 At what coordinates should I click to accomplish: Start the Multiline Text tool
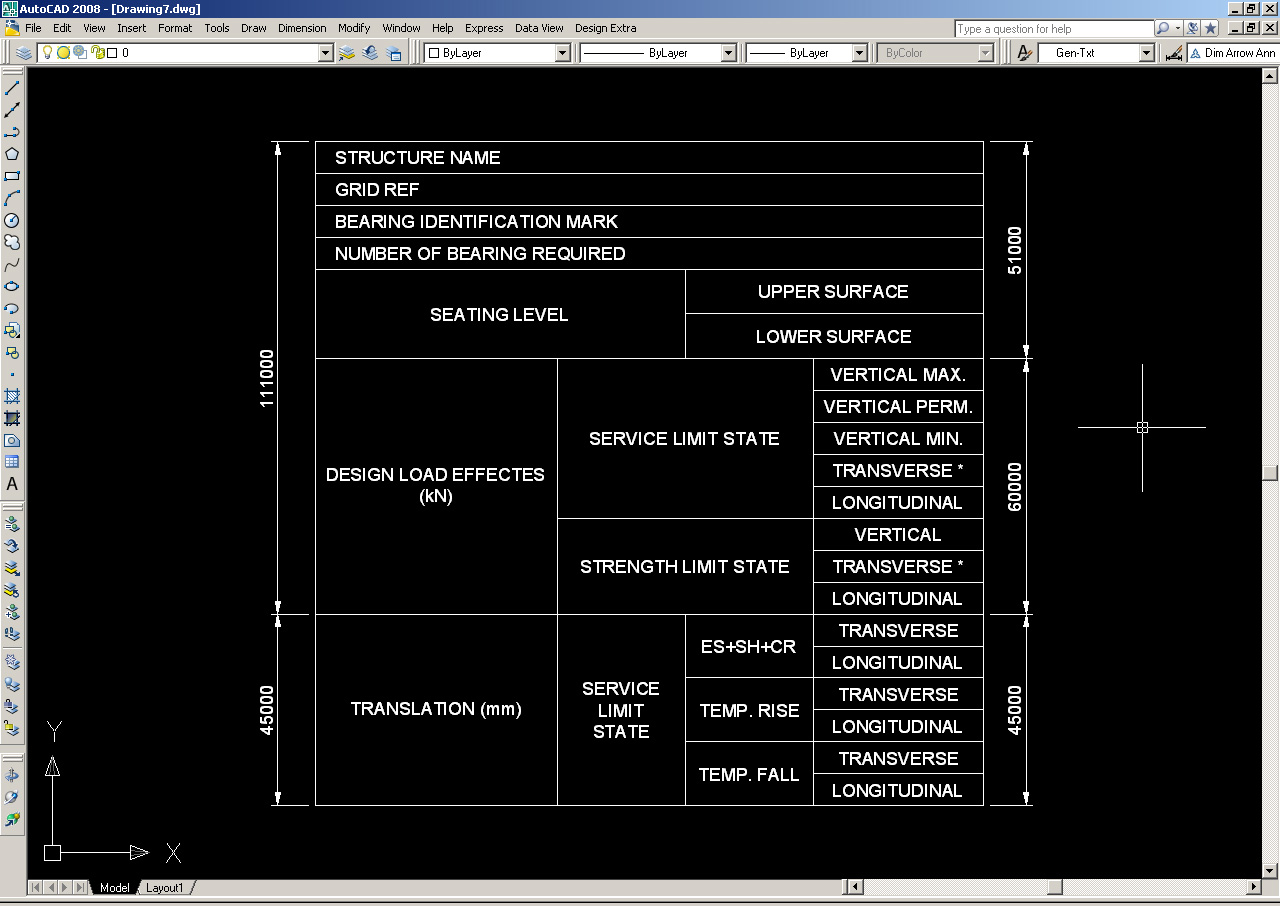(13, 484)
